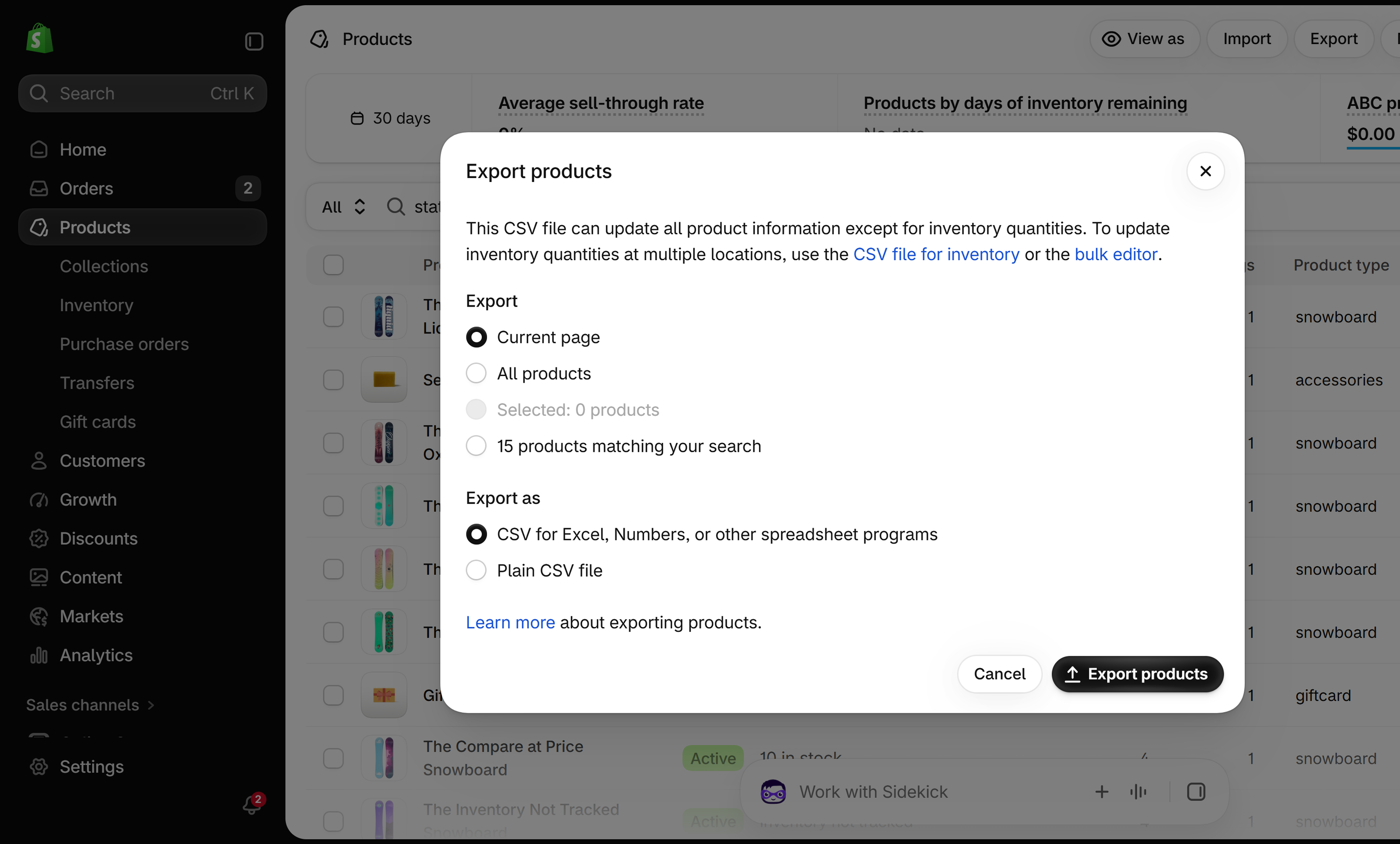Choose the Plain CSV file option
This screenshot has height=844, width=1400.
tap(476, 570)
